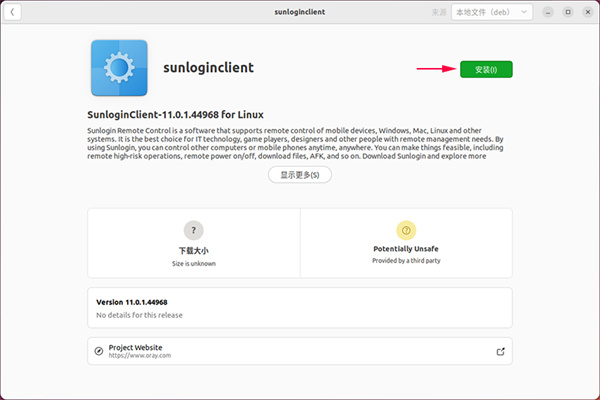Click the Sunlogin Remote Control description paragraph
The height and width of the screenshot is (400, 600).
295,143
